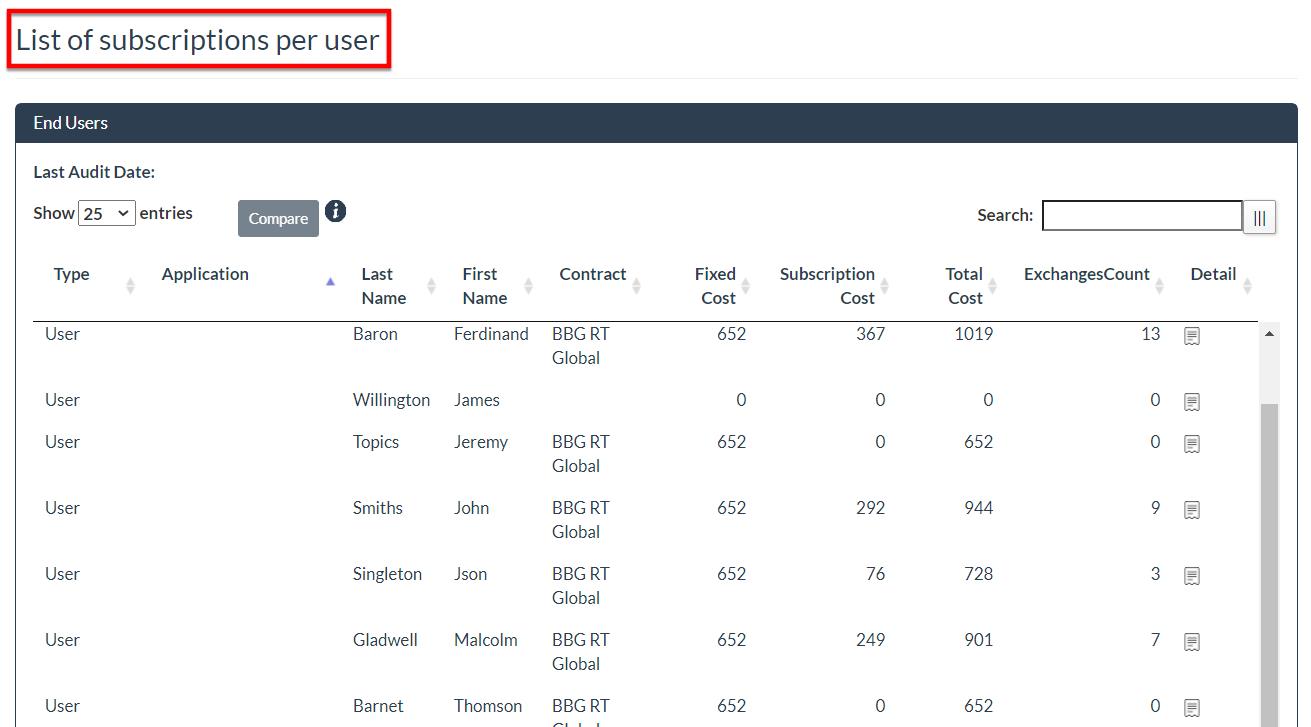Sort by Last Name column header
The image size is (1311, 727).
click(377, 286)
